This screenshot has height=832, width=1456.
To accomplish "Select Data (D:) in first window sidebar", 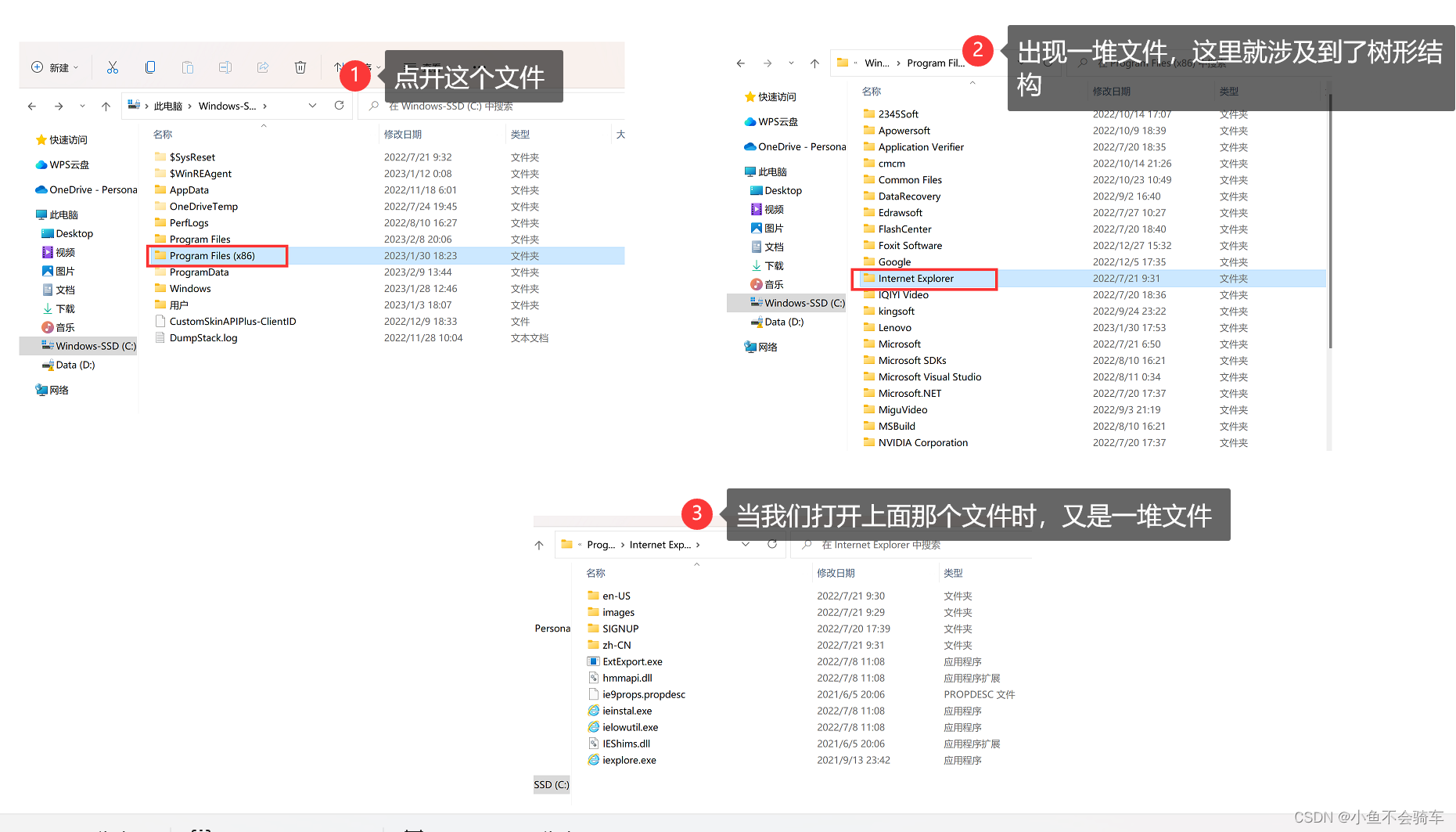I will pyautogui.click(x=69, y=366).
